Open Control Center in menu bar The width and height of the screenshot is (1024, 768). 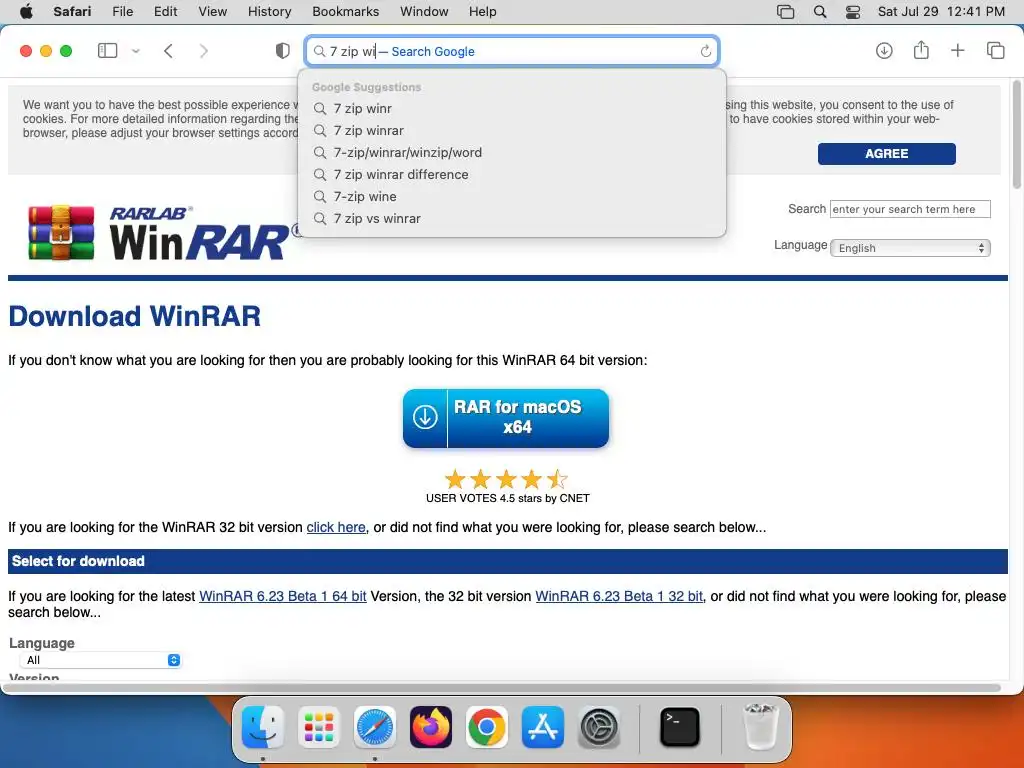click(853, 12)
